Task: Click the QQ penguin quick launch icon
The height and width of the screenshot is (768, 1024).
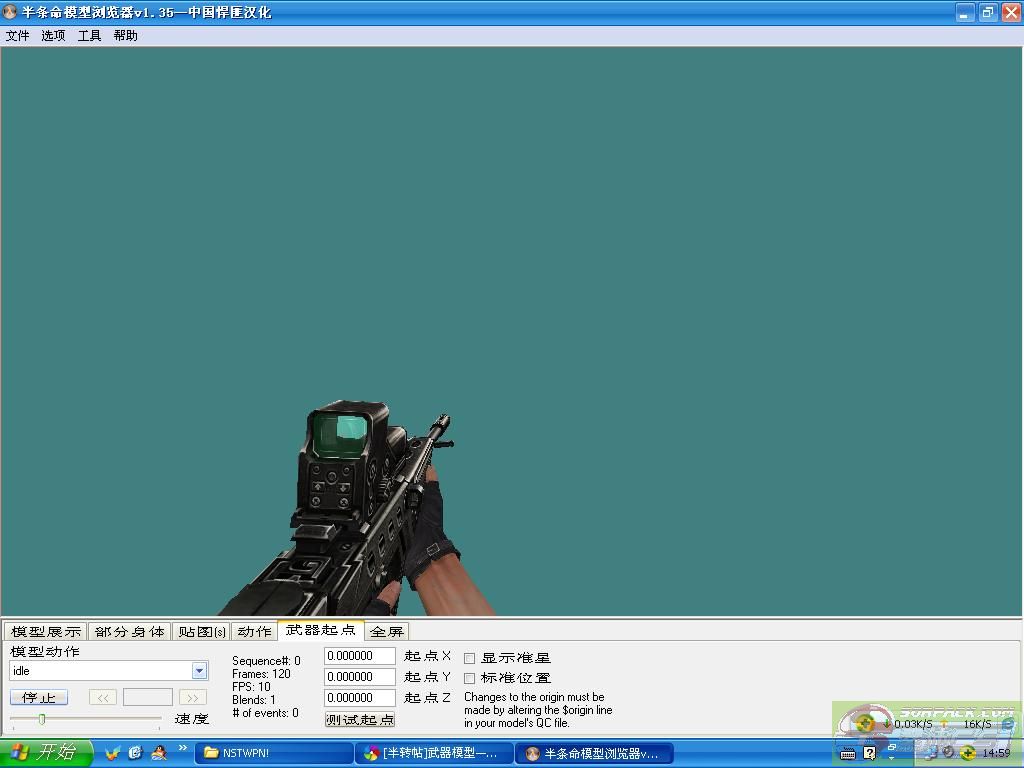Action: pyautogui.click(x=158, y=753)
